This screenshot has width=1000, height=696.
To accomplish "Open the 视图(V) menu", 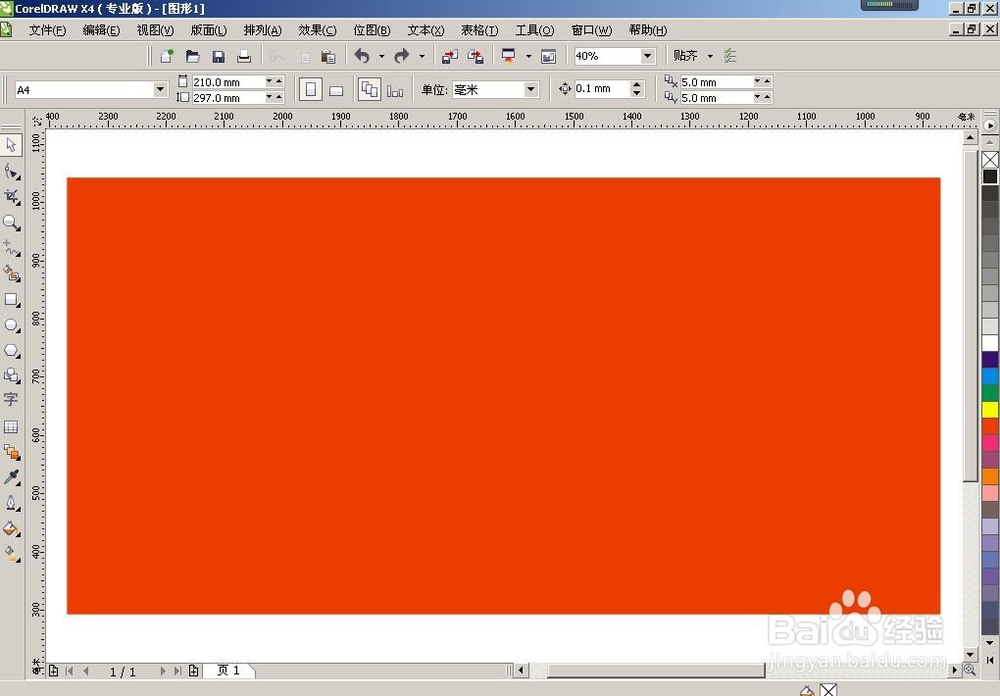I will [x=155, y=30].
